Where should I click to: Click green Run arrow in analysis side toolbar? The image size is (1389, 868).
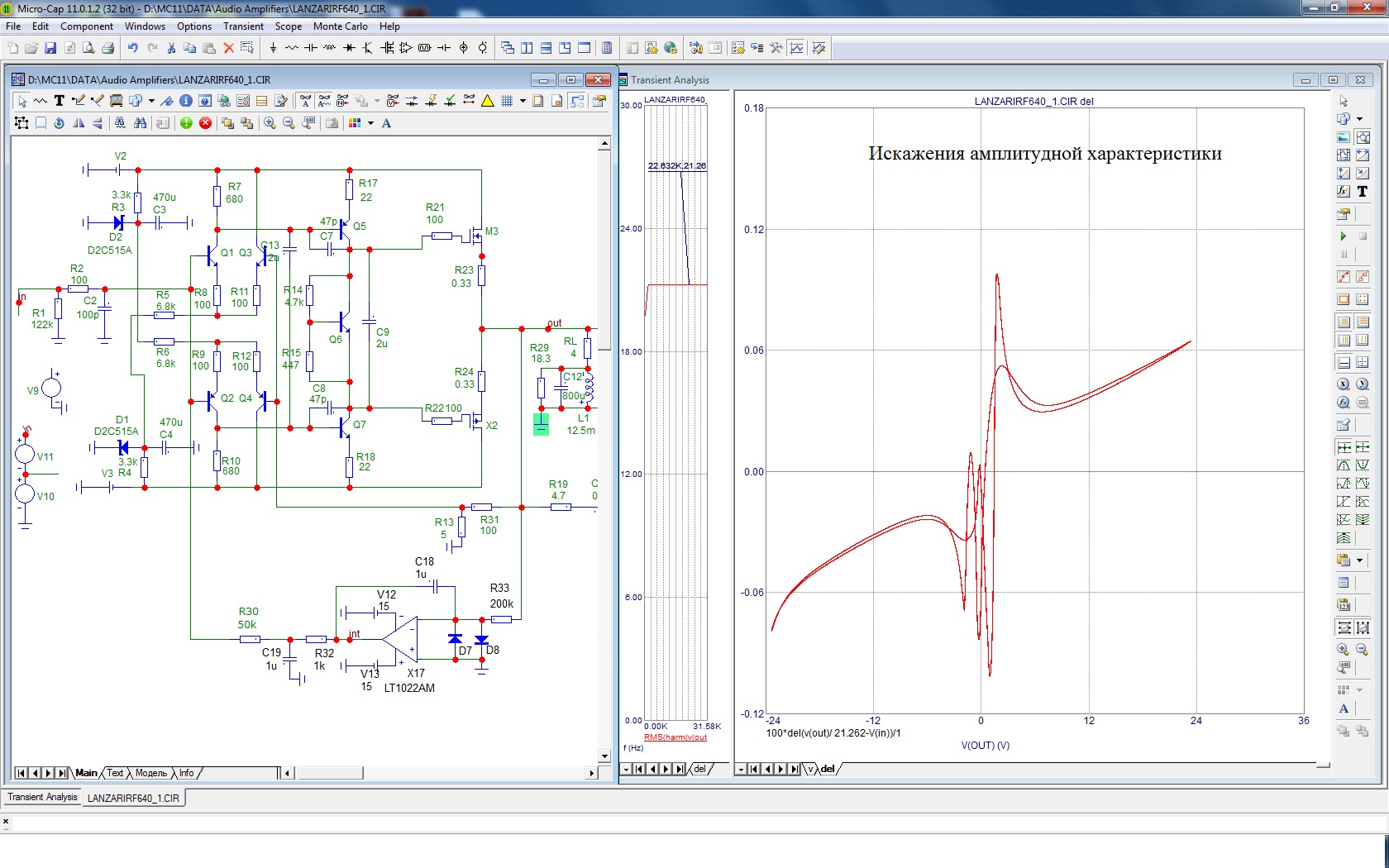pos(1344,236)
